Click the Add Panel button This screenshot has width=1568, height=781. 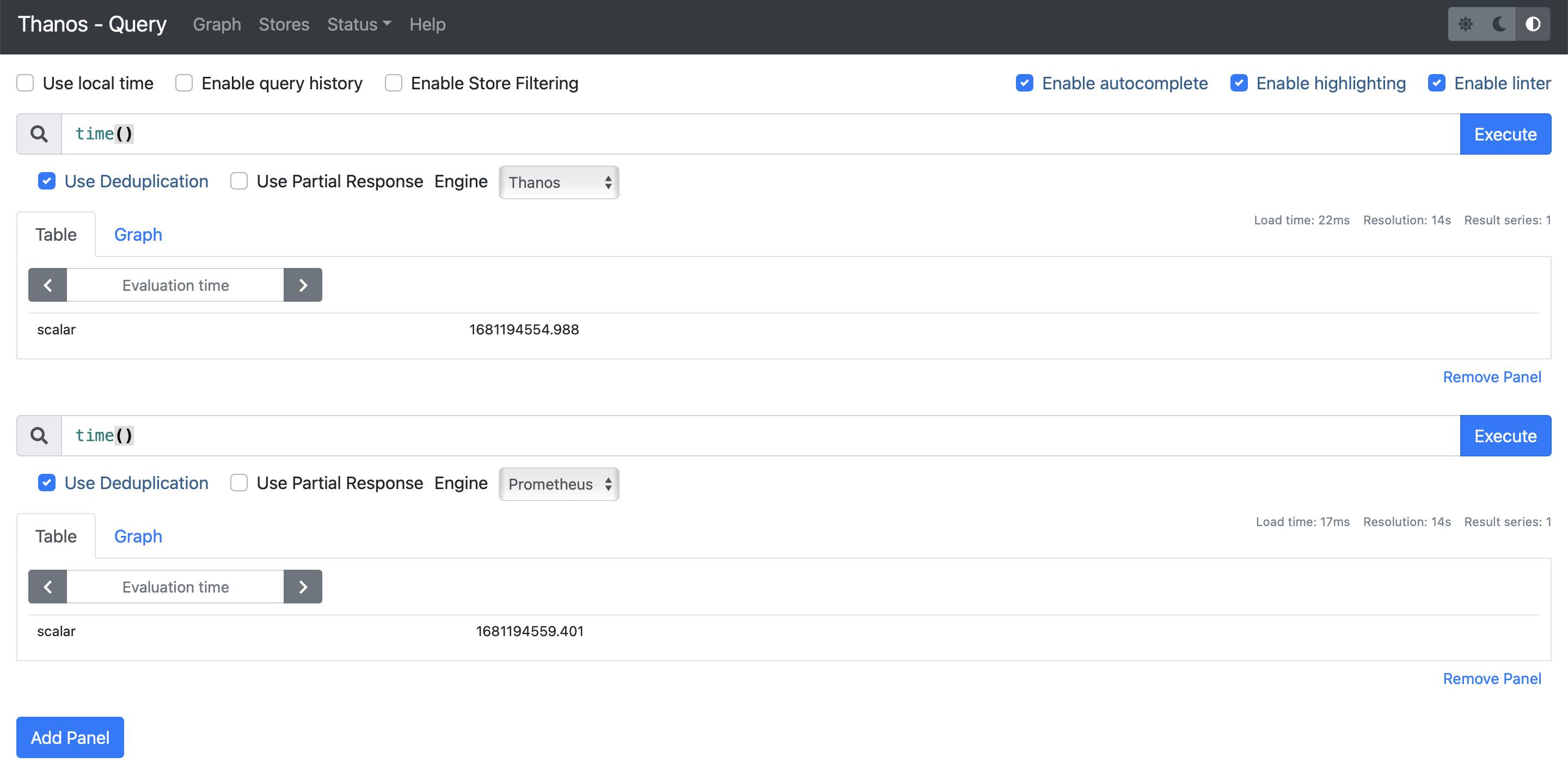70,738
